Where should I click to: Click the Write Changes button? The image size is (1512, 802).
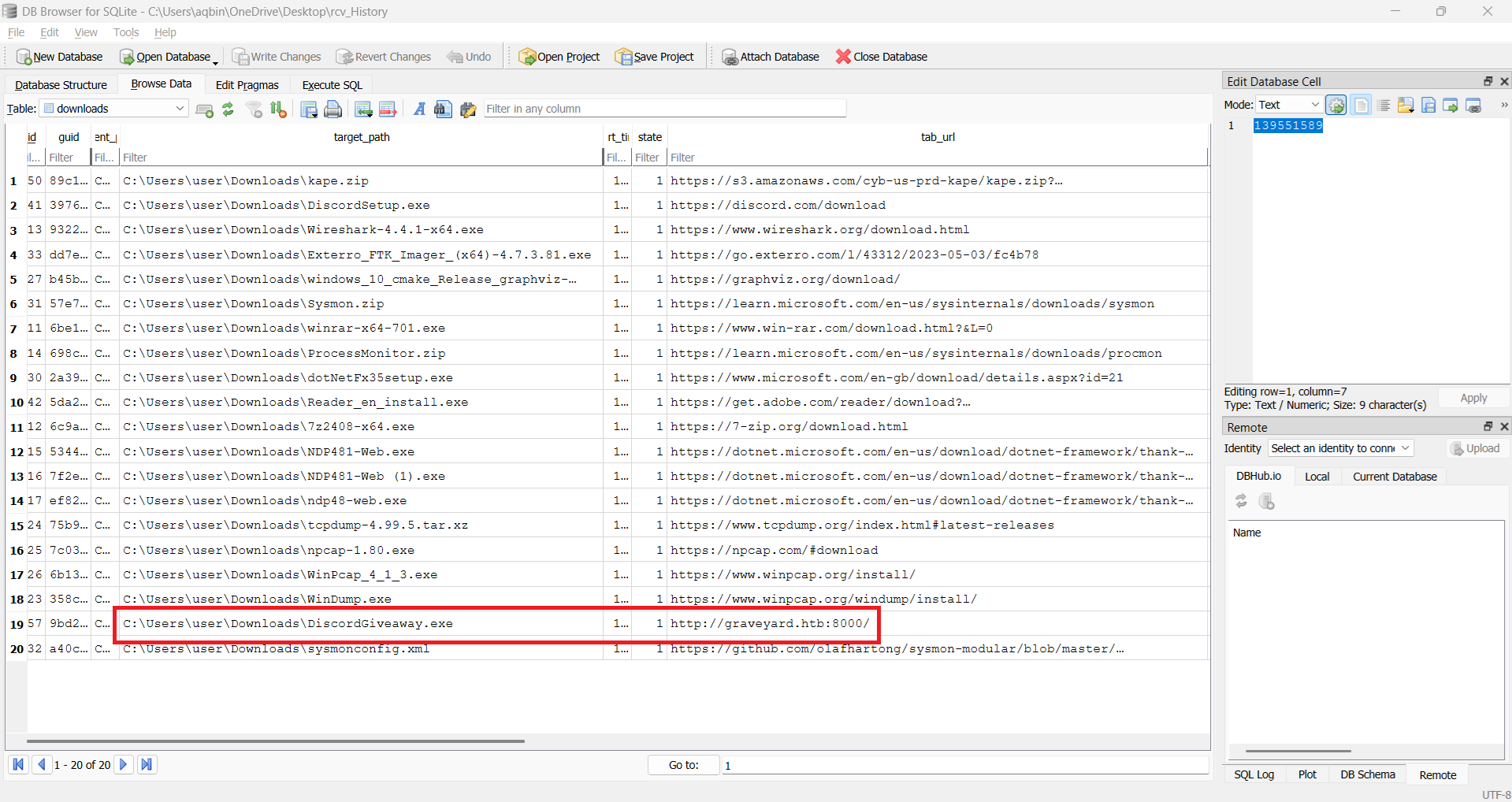(x=277, y=57)
